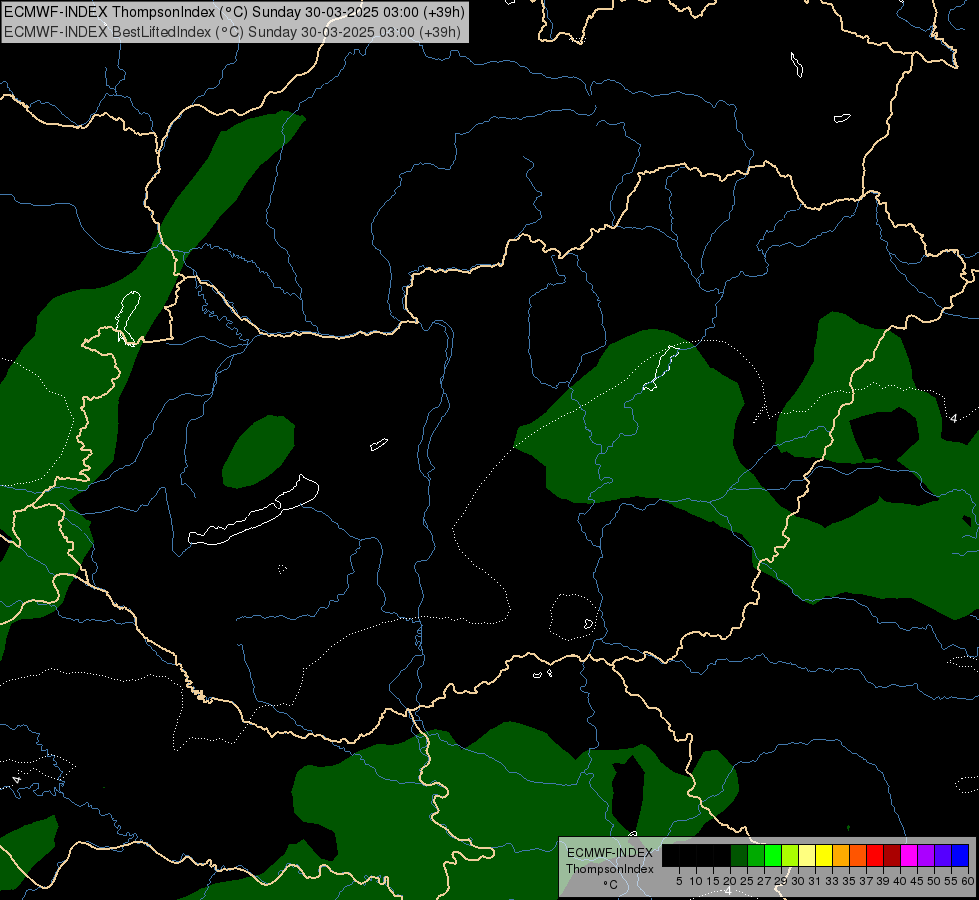This screenshot has height=900, width=979.
Task: Click the legend tick label 25
Action: point(747,881)
